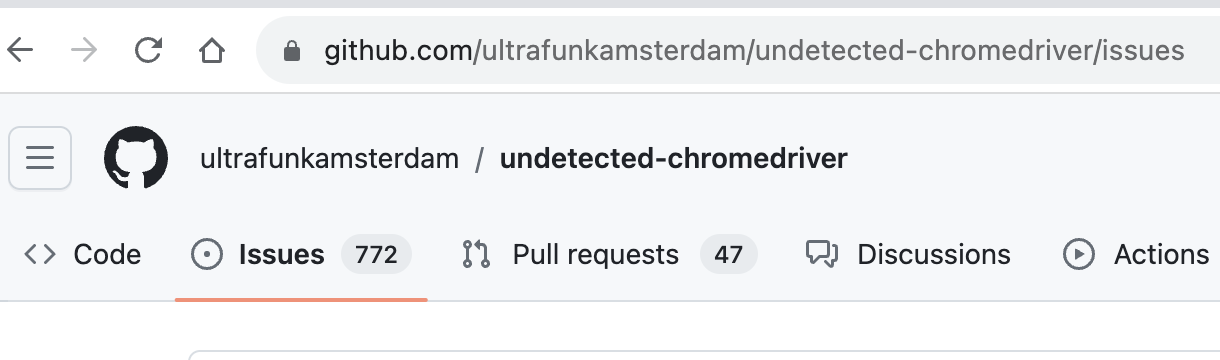Reload the current GitHub page

click(x=148, y=50)
